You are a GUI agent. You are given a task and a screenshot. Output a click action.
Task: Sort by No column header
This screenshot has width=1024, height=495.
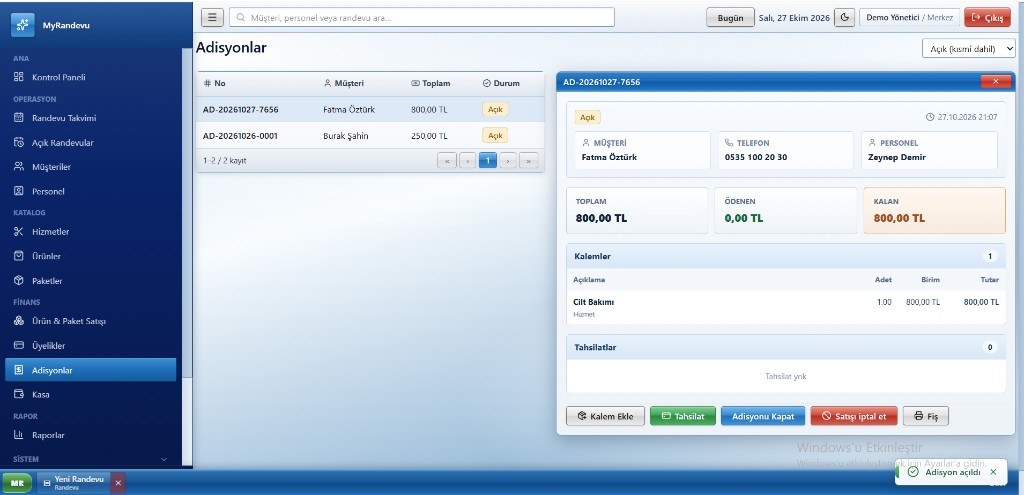(214, 84)
